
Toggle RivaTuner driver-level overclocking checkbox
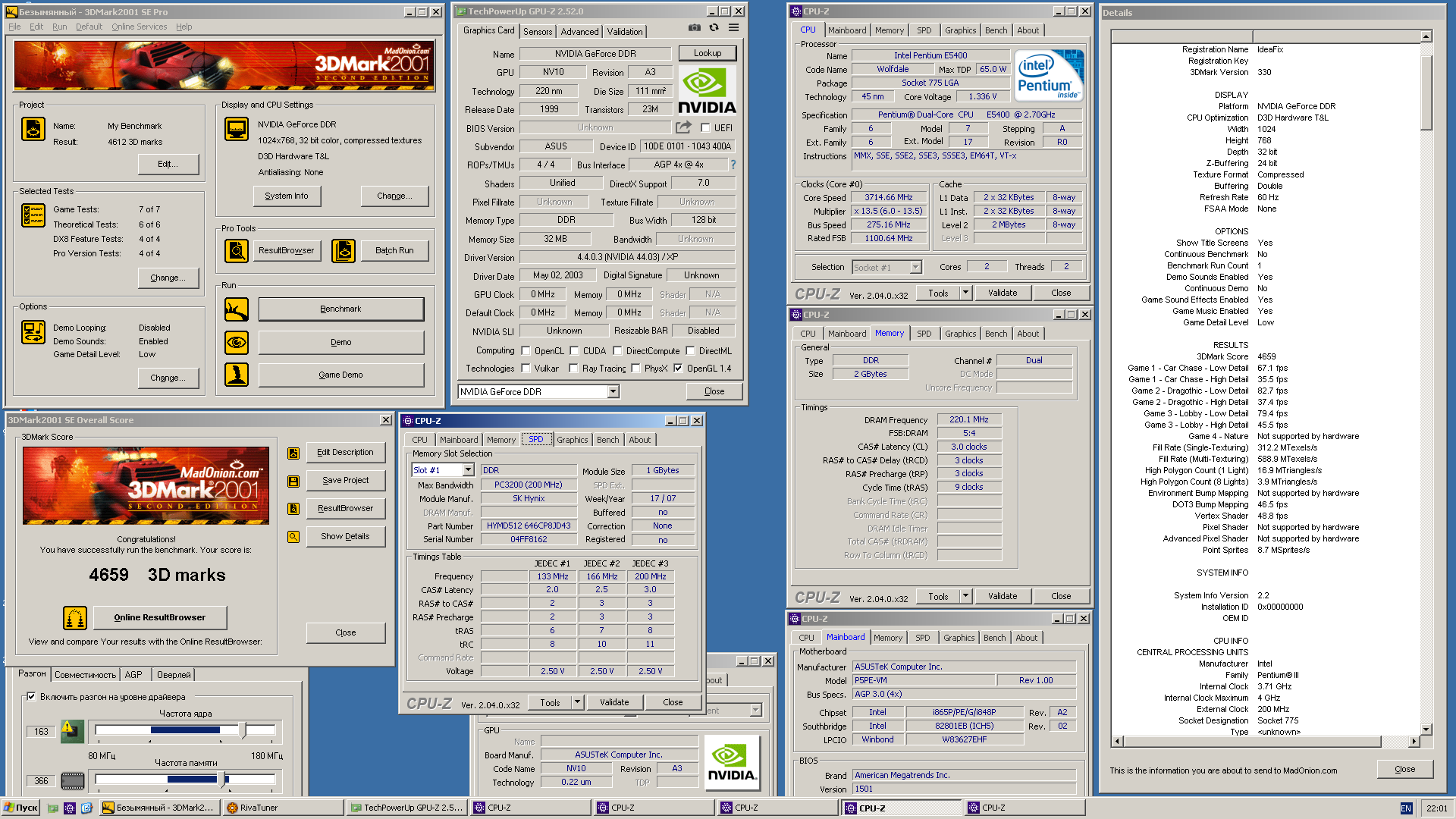(31, 696)
